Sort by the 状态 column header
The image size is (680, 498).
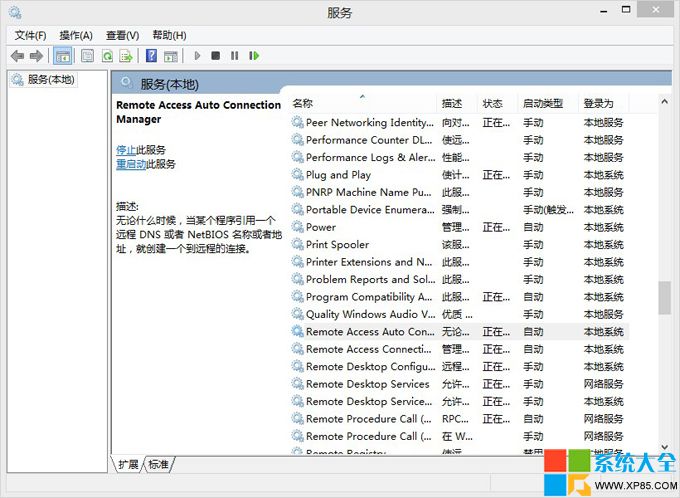(497, 103)
